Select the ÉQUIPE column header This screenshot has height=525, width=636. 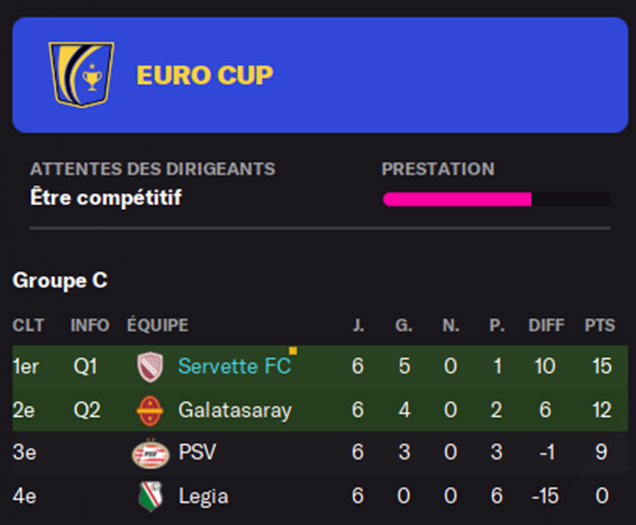pos(158,325)
